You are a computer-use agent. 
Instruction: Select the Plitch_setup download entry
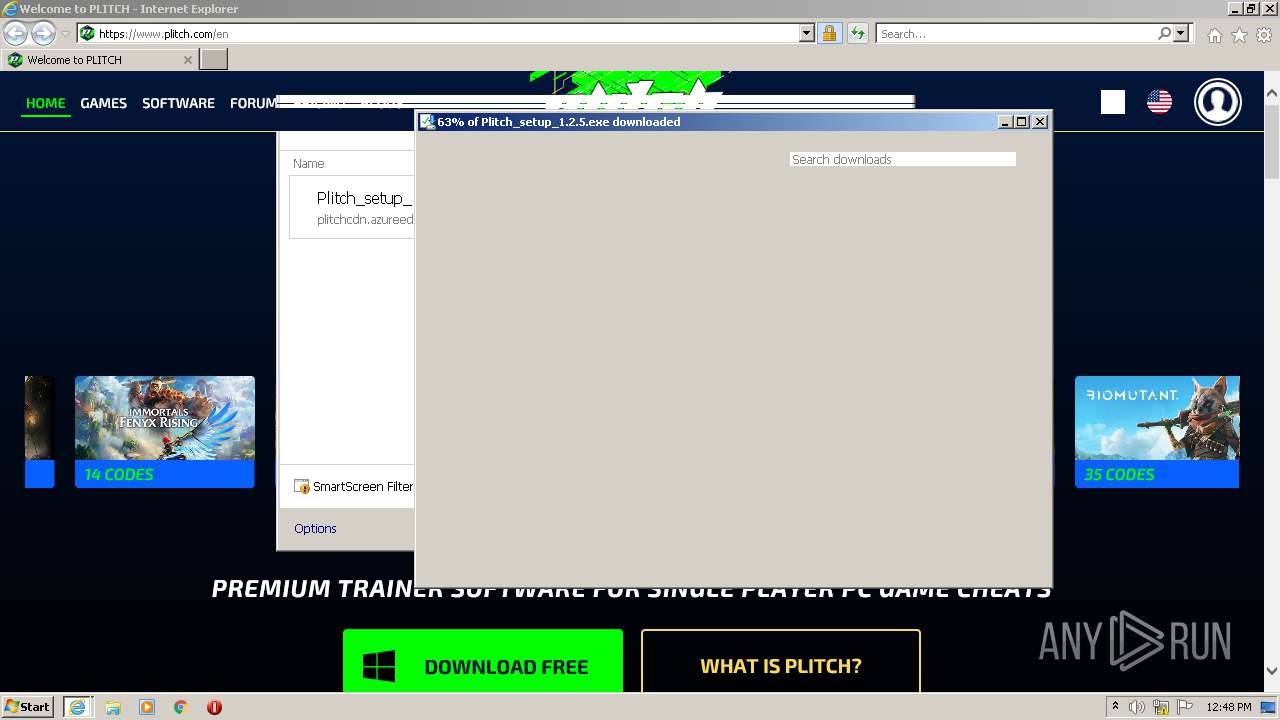(x=352, y=207)
